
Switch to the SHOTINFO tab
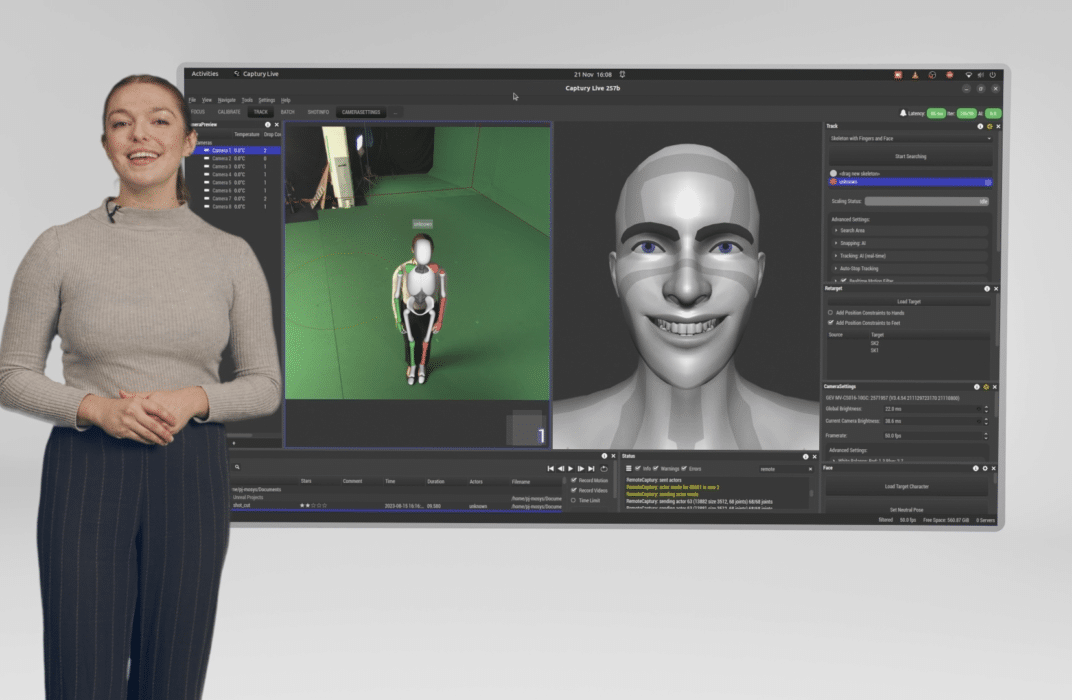318,112
